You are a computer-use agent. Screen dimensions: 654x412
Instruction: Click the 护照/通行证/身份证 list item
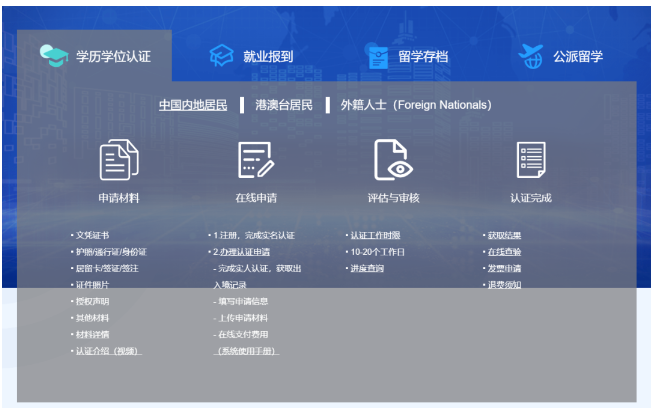tap(111, 252)
